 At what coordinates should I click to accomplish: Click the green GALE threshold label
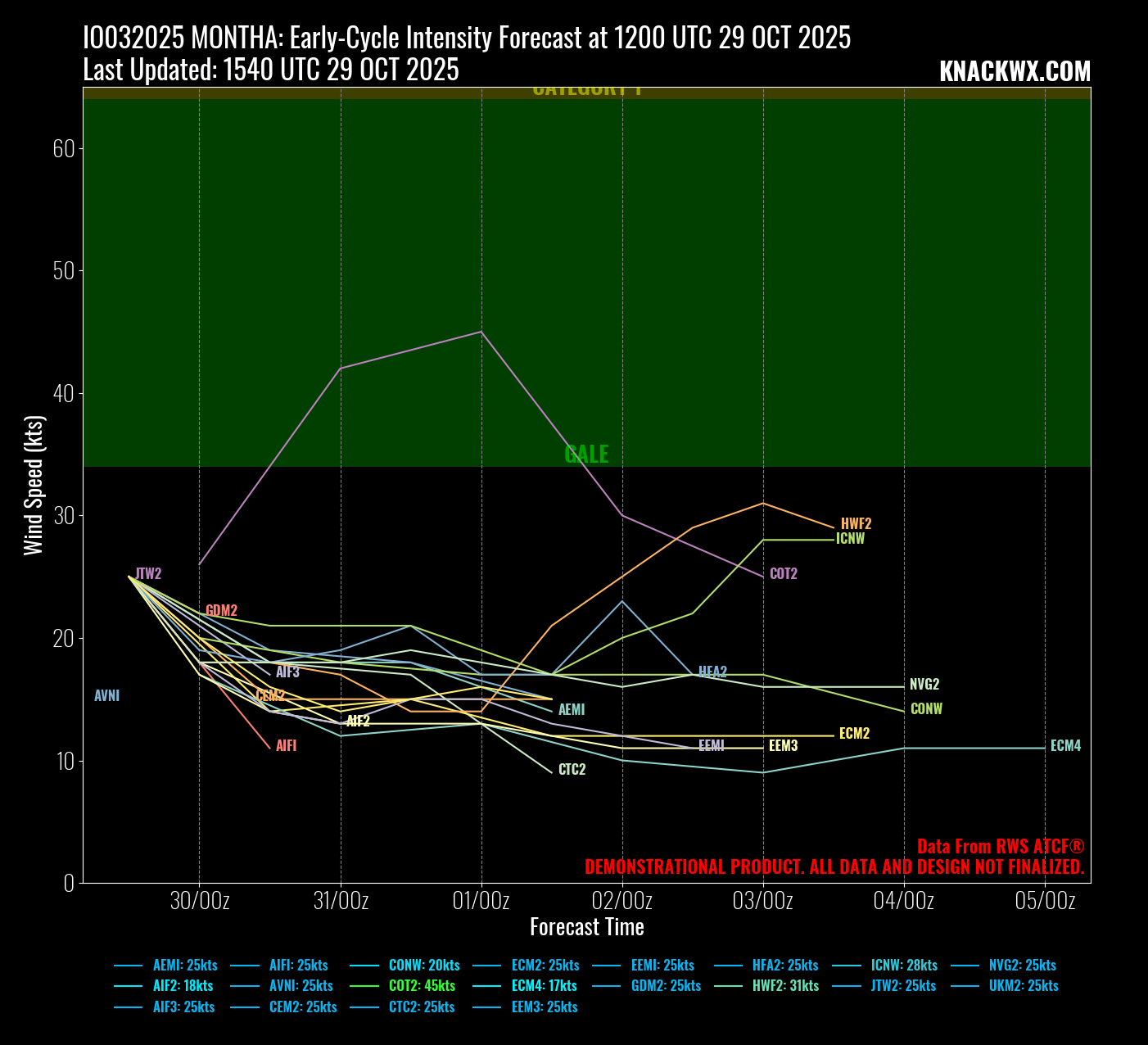click(586, 455)
